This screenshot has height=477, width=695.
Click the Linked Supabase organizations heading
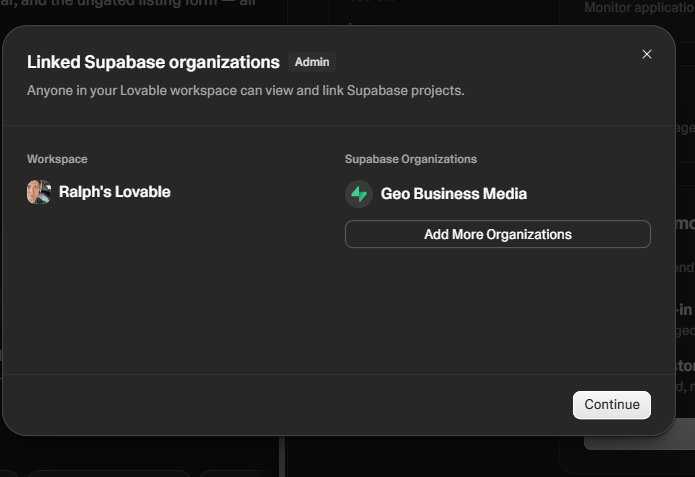(x=153, y=62)
